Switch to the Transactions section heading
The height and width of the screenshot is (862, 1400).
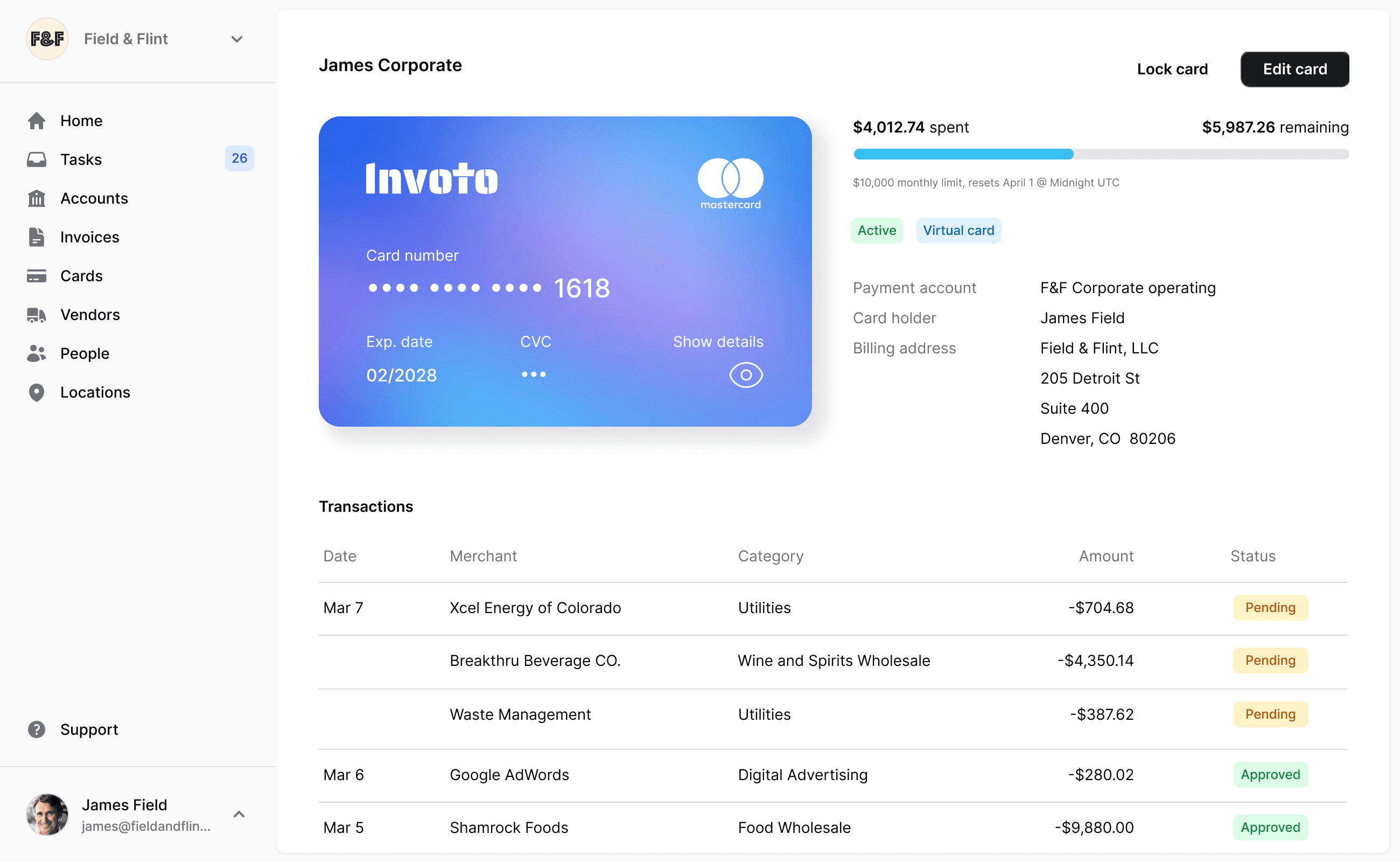366,506
